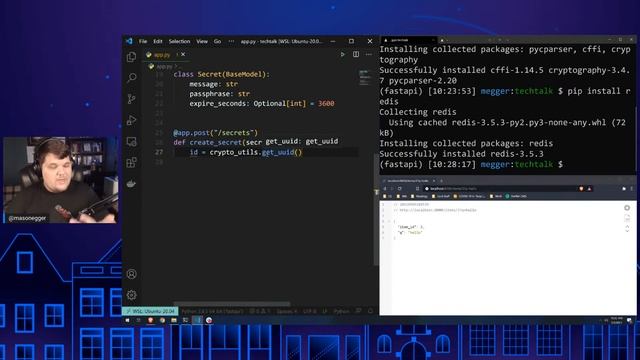Open errors and warnings in status bar
This screenshot has height=360, width=640.
[260, 311]
